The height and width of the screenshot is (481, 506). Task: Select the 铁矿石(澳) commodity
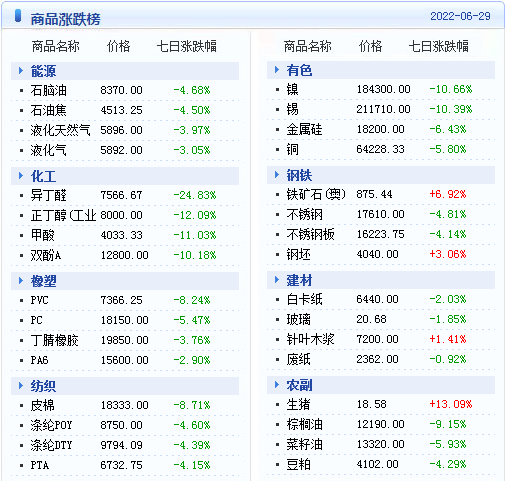tap(316, 194)
